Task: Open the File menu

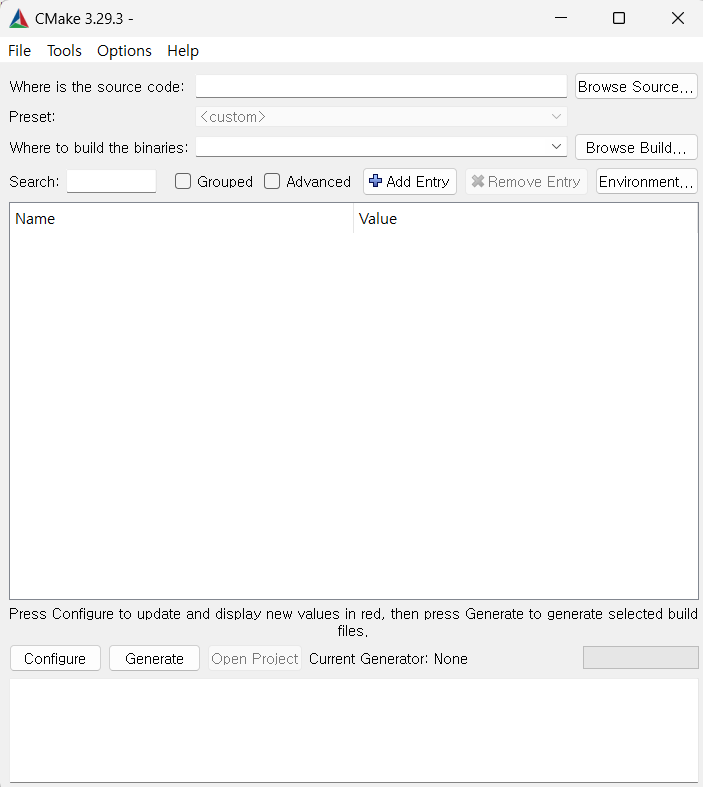Action: 20,51
